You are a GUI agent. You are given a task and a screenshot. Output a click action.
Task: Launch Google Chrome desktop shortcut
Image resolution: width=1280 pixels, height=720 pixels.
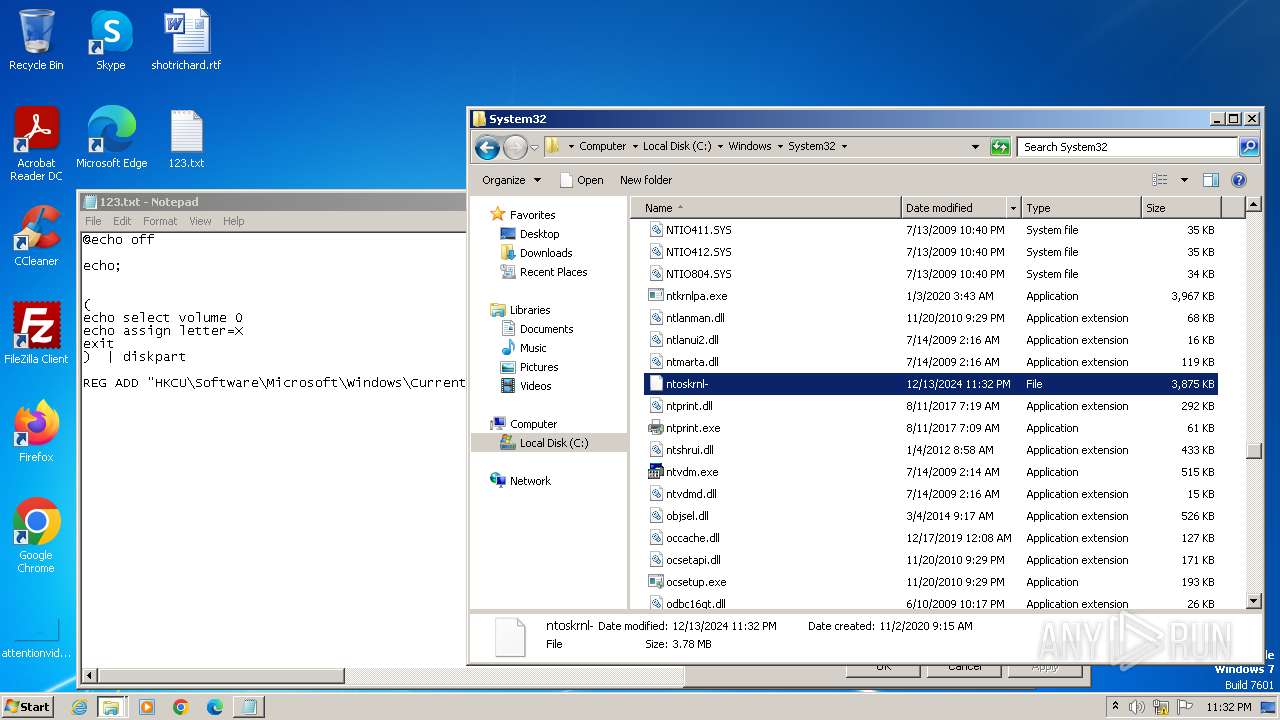pos(36,536)
